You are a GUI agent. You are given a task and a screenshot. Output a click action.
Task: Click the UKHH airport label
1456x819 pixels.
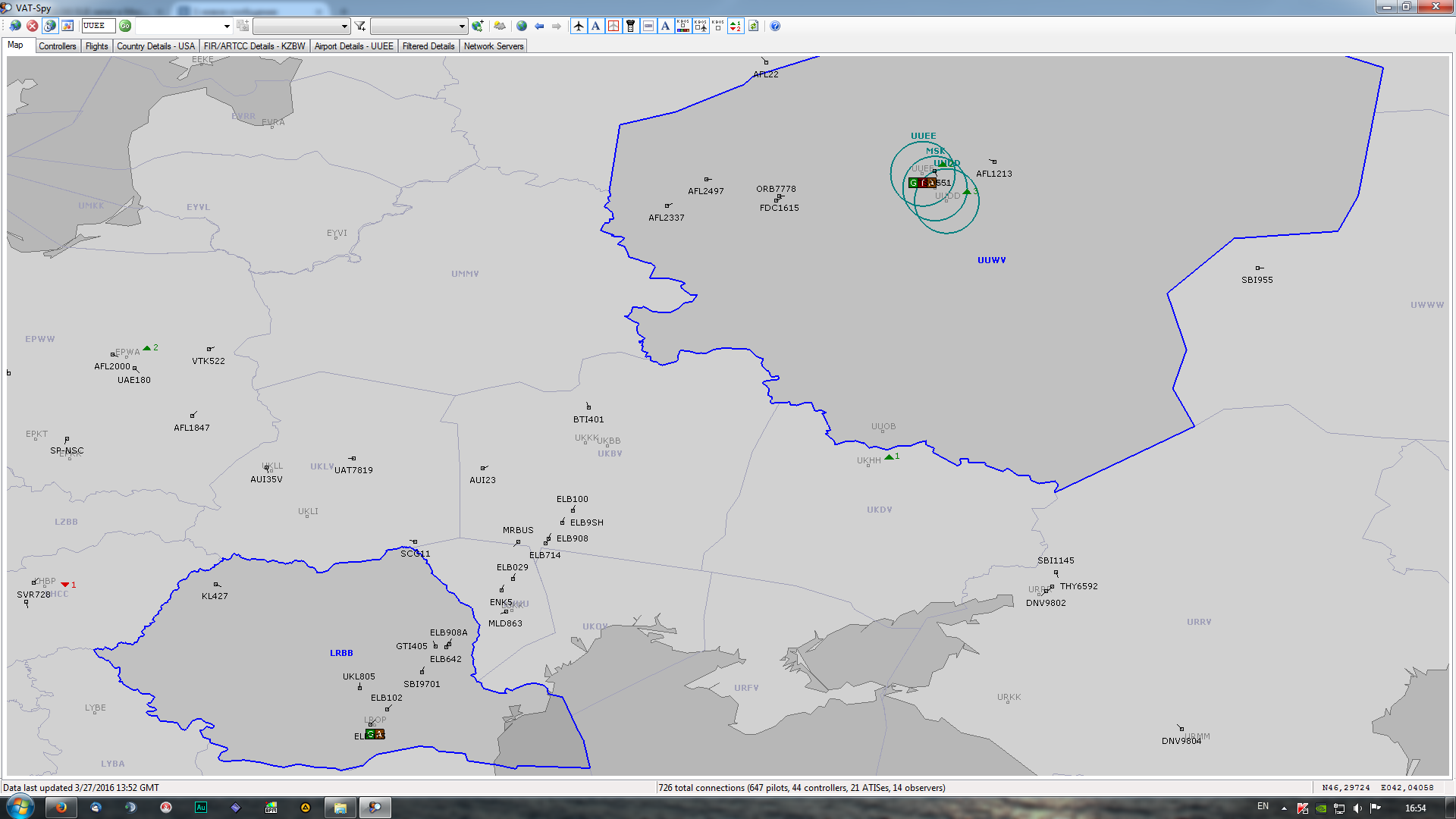tap(869, 460)
